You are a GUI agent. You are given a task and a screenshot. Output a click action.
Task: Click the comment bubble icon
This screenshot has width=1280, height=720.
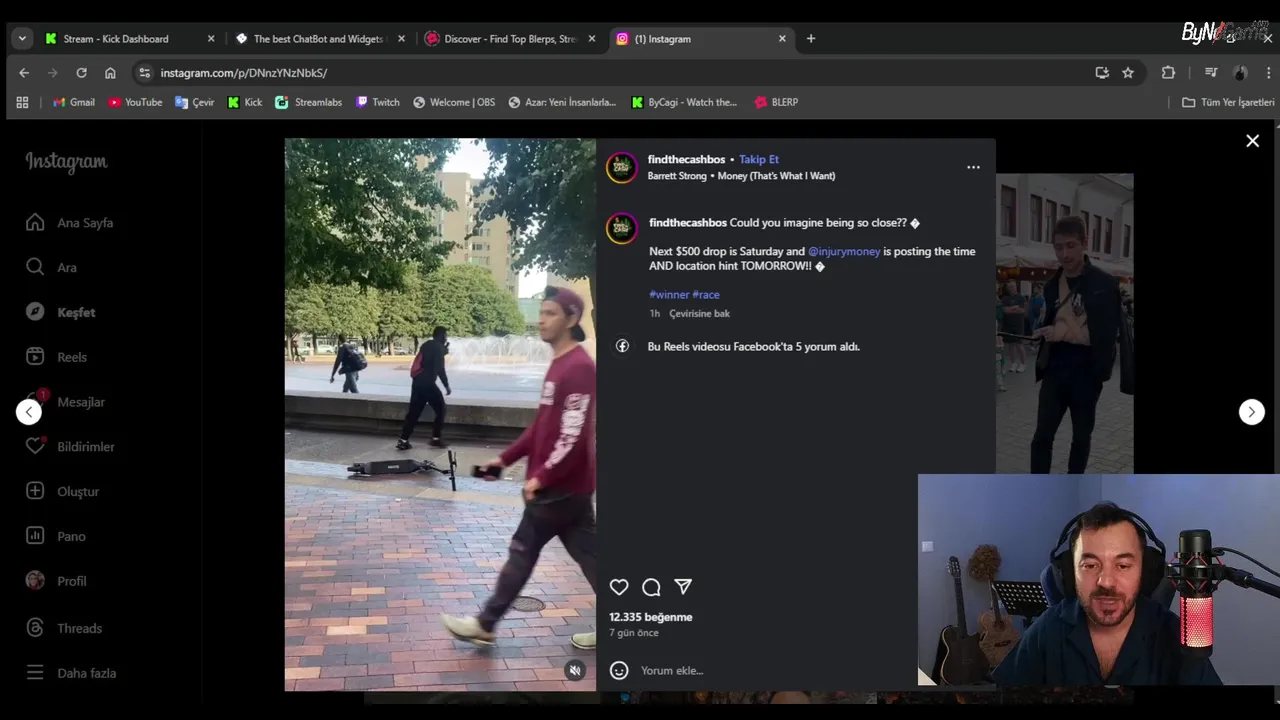click(651, 587)
